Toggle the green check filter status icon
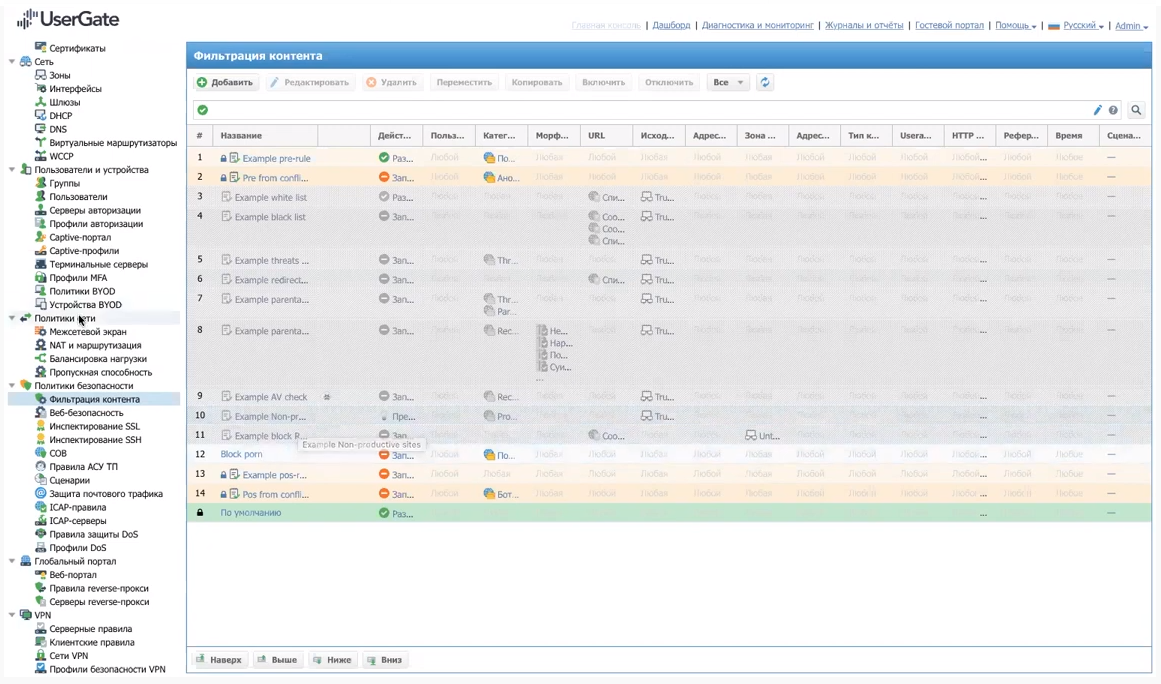Screen dimensions: 1161x684 (x=203, y=111)
